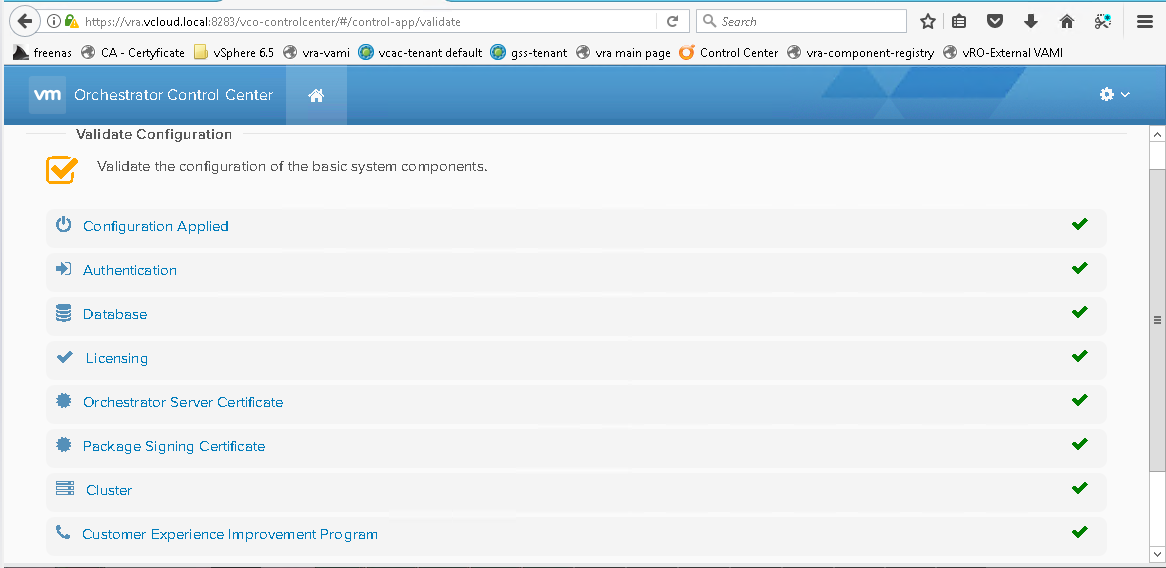This screenshot has height=568, width=1166.
Task: Open the vRO-External VAMI bookmark
Action: tap(1003, 53)
